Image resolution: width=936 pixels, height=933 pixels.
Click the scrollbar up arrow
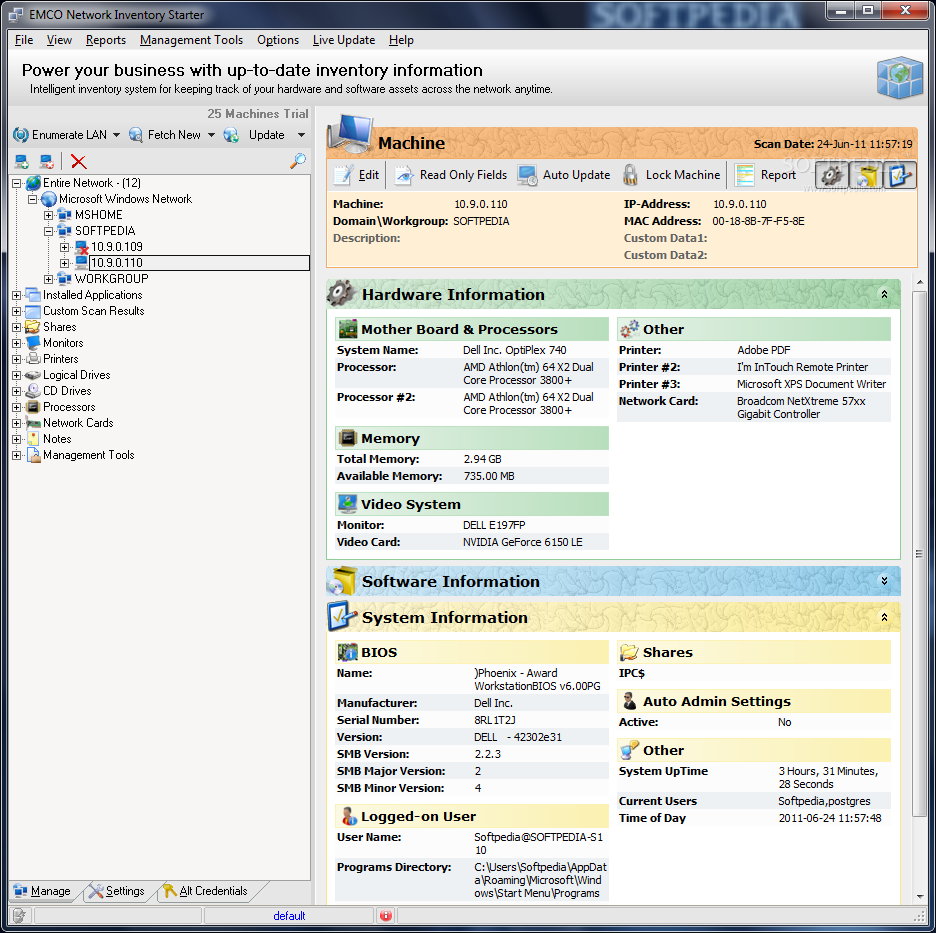(919, 282)
